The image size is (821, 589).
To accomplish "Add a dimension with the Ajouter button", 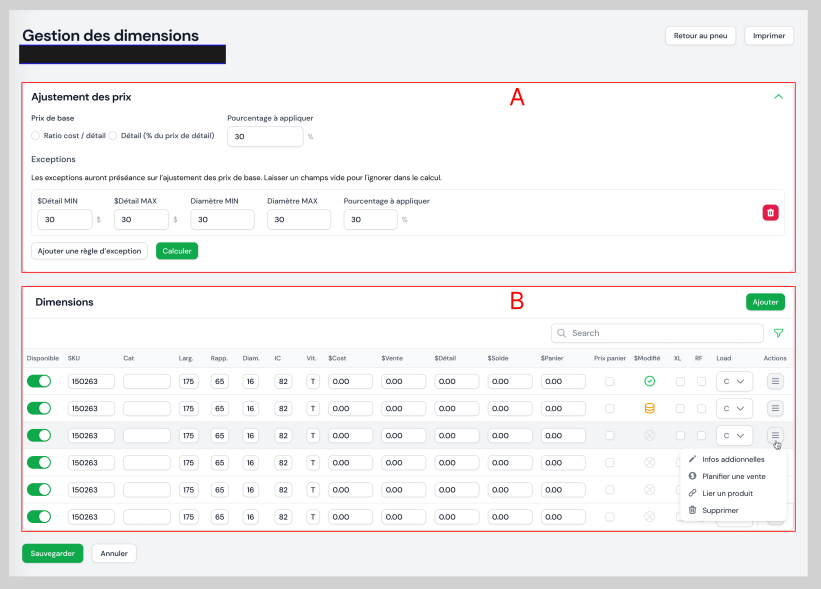I will (x=765, y=302).
